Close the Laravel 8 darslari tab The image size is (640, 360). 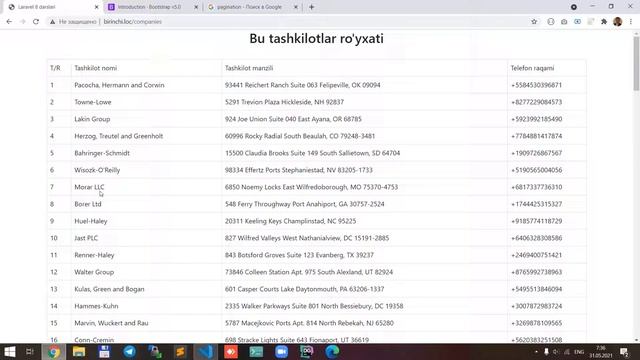click(96, 7)
